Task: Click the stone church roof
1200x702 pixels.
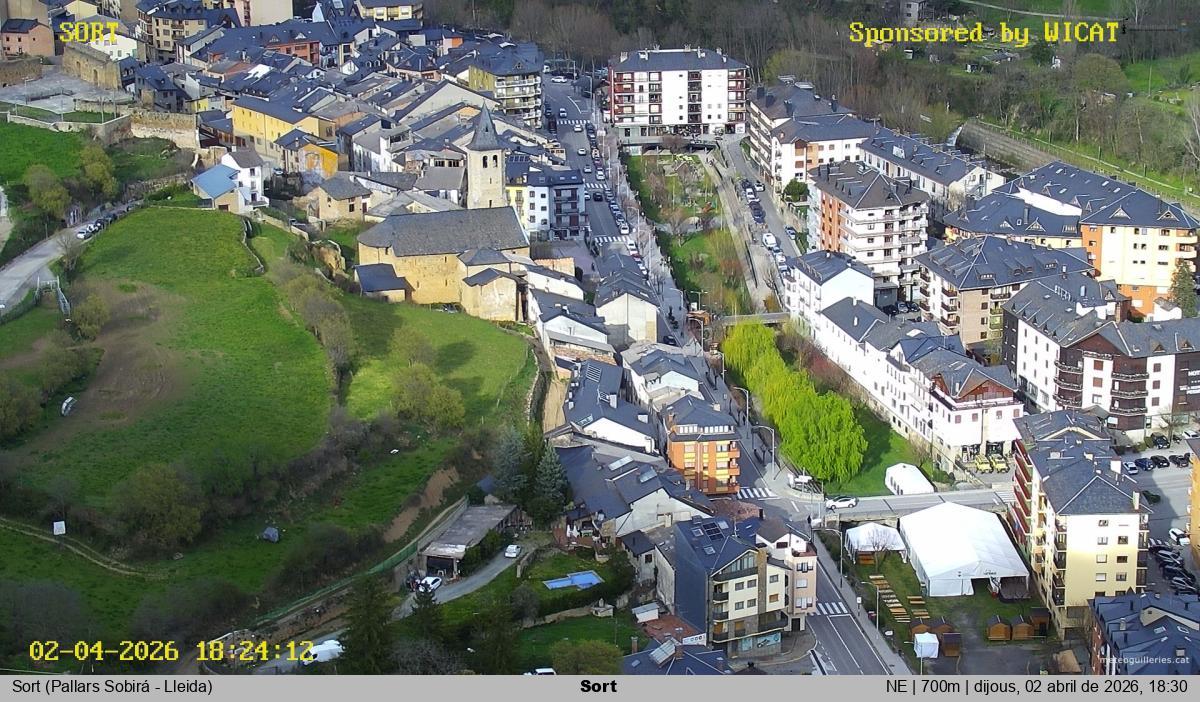Action: 442,231
